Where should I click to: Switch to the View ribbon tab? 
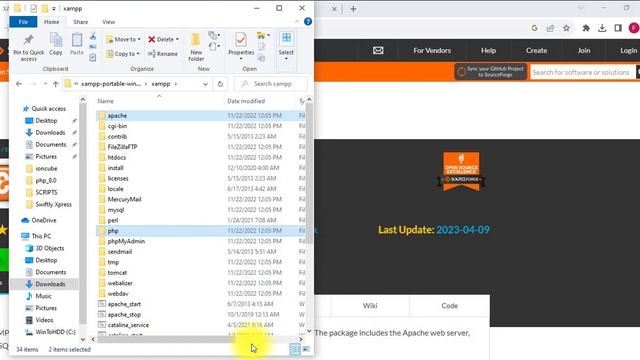109,22
